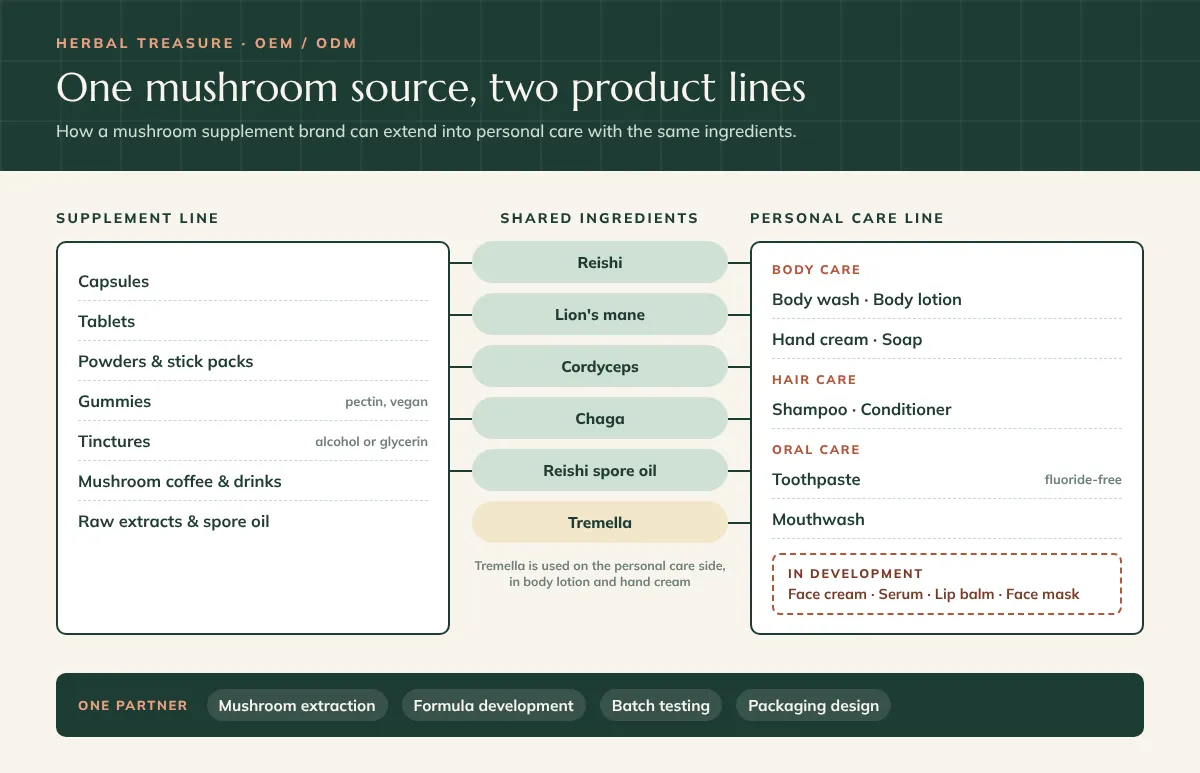This screenshot has height=773, width=1200.
Task: Click the 'HERBAL TREASURE · OEM / ODM' eyebrow text
Action: [207, 43]
